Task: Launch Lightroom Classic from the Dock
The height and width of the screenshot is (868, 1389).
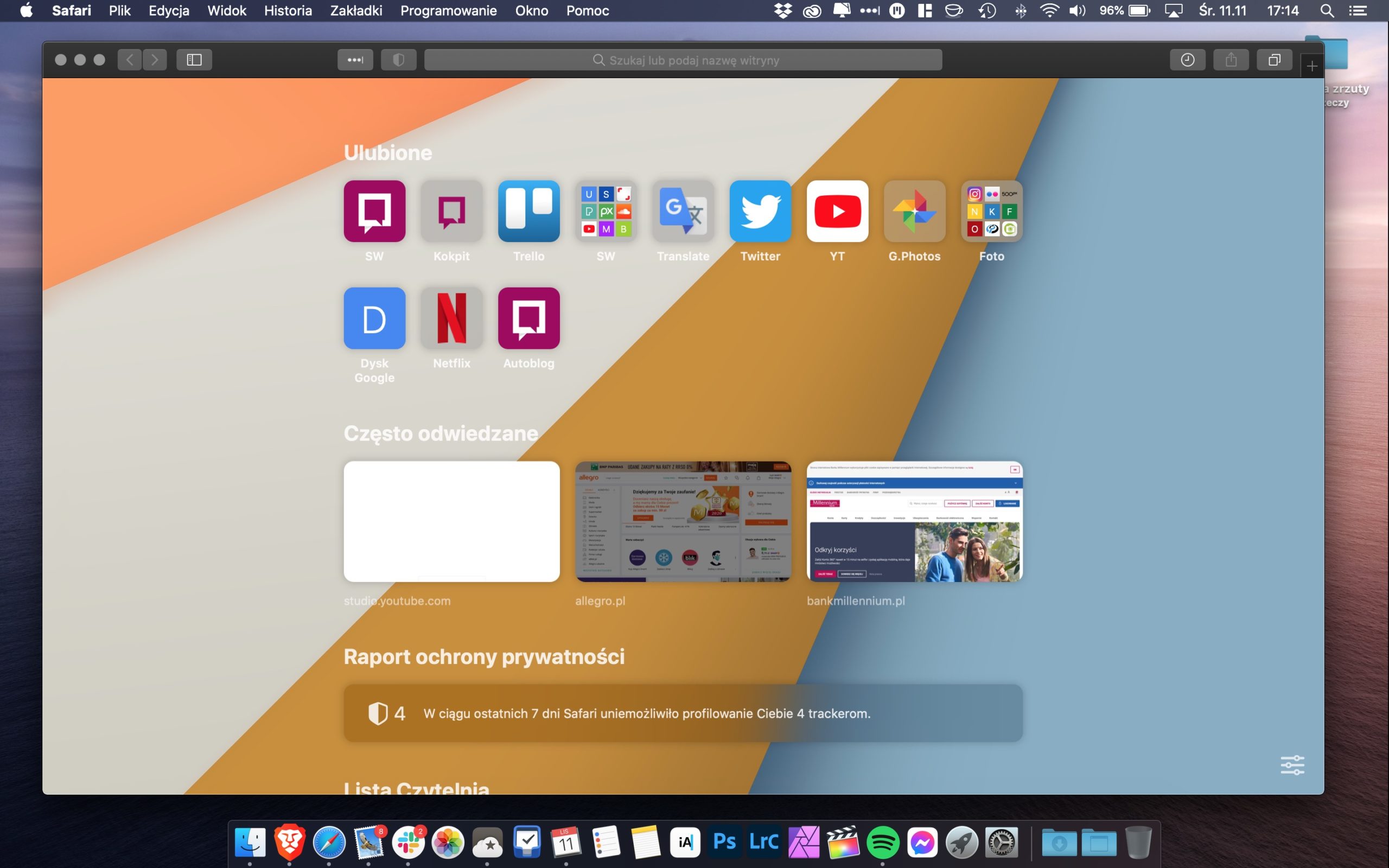Action: pyautogui.click(x=764, y=842)
